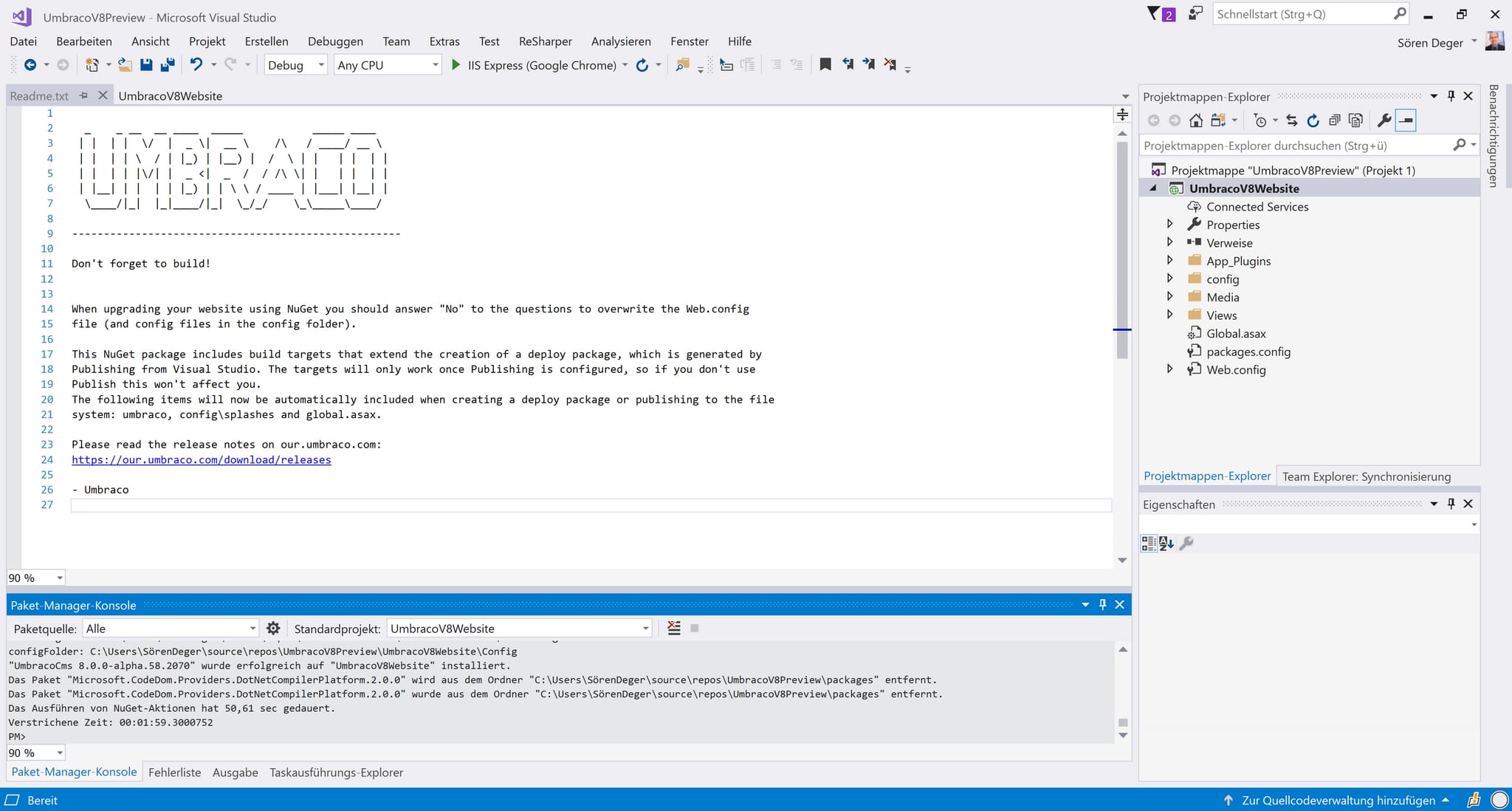Go to the next bookmark
The image size is (1512, 811).
tap(869, 65)
